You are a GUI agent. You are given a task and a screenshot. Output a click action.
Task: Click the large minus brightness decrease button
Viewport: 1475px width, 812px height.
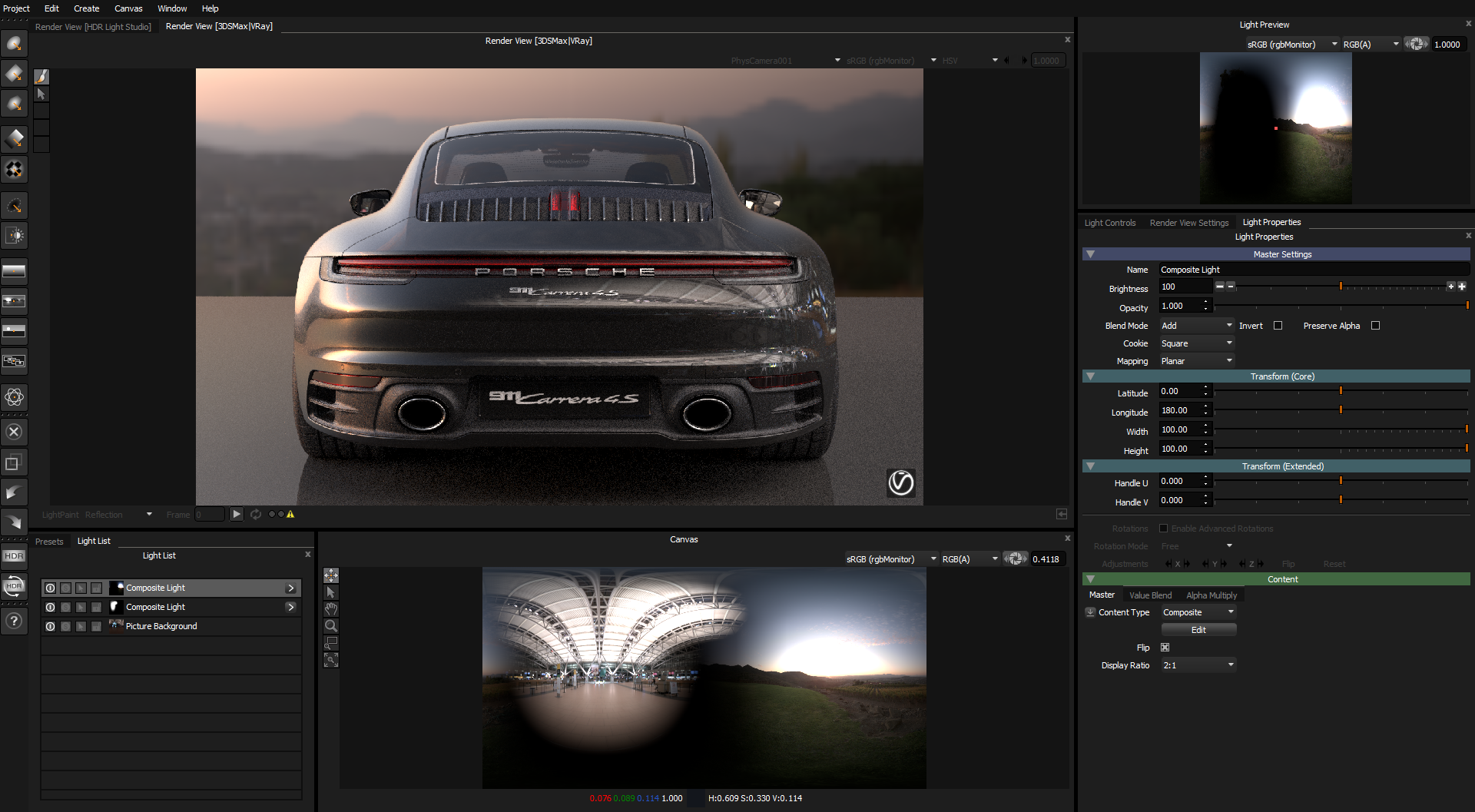tap(1219, 287)
